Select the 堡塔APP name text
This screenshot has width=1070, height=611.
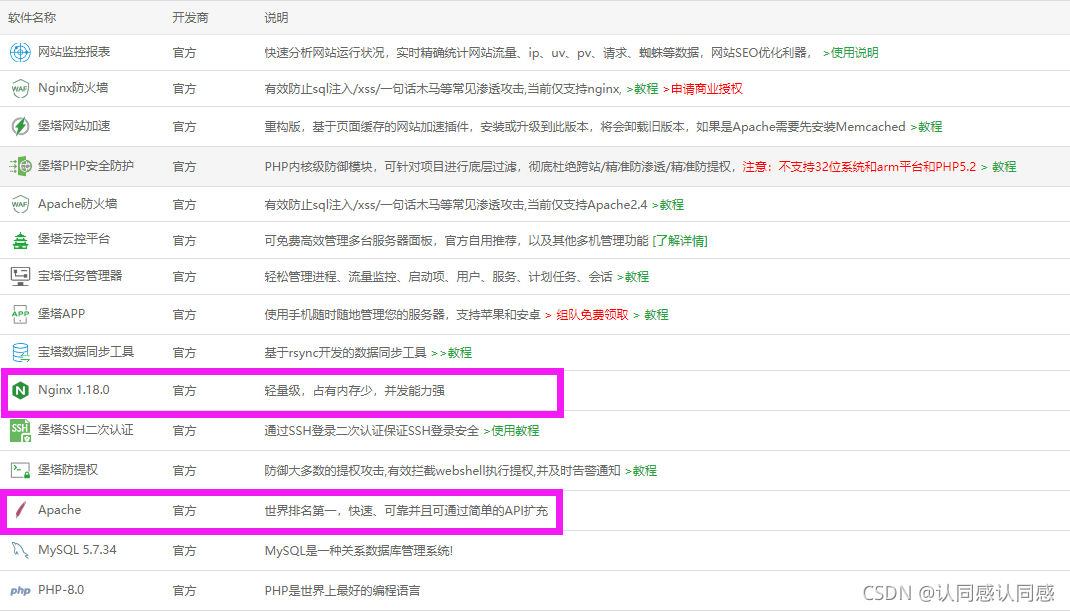point(61,314)
